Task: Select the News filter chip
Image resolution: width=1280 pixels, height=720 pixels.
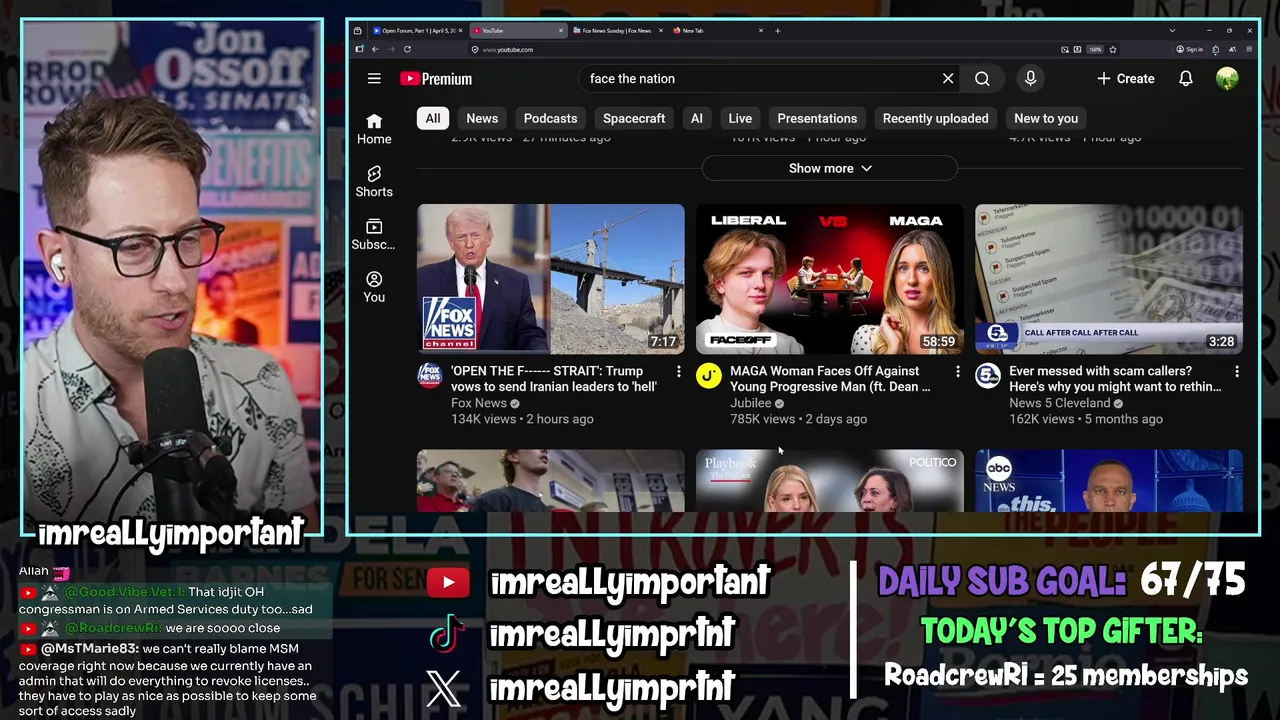Action: click(x=482, y=118)
